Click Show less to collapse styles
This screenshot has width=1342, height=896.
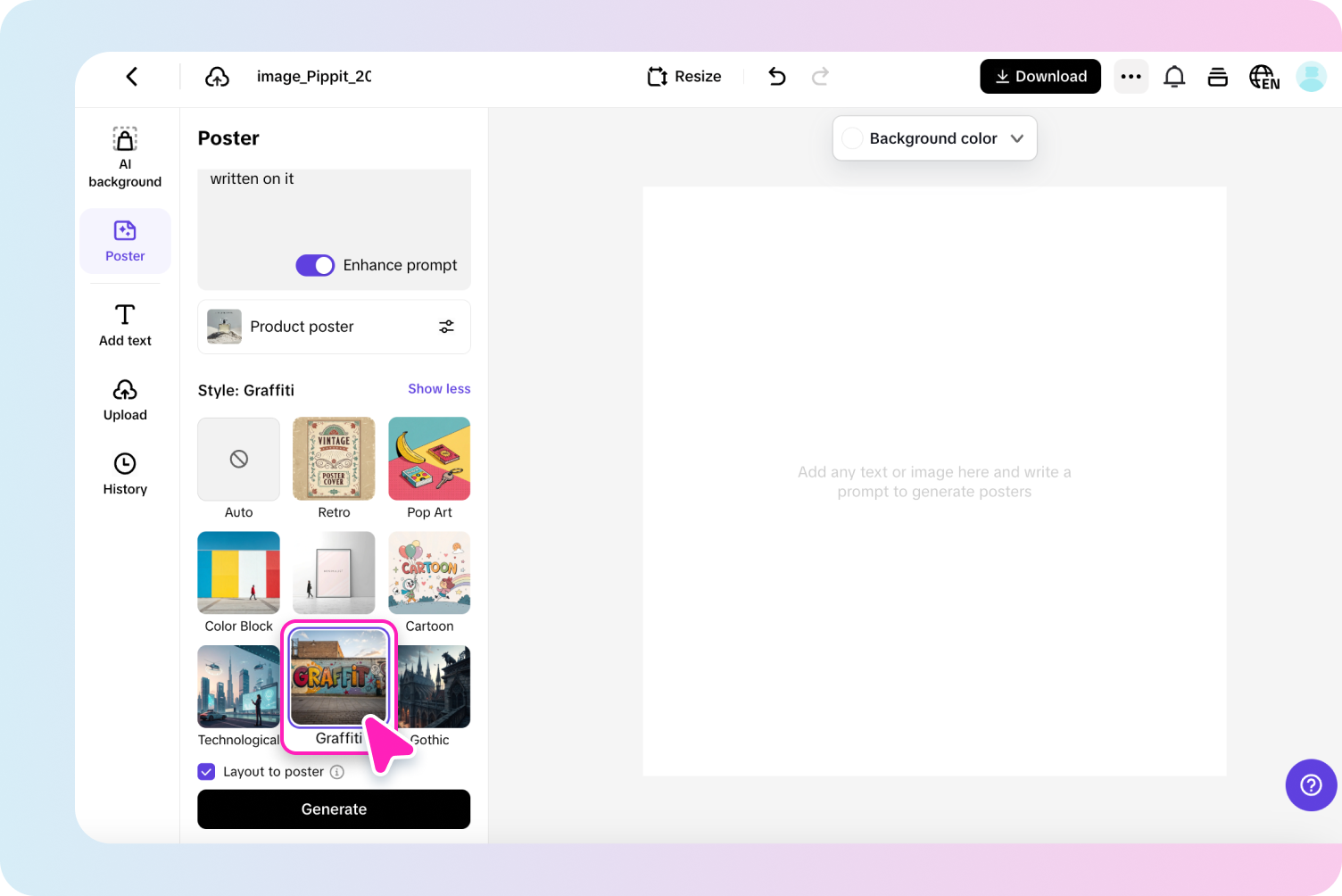coord(439,388)
